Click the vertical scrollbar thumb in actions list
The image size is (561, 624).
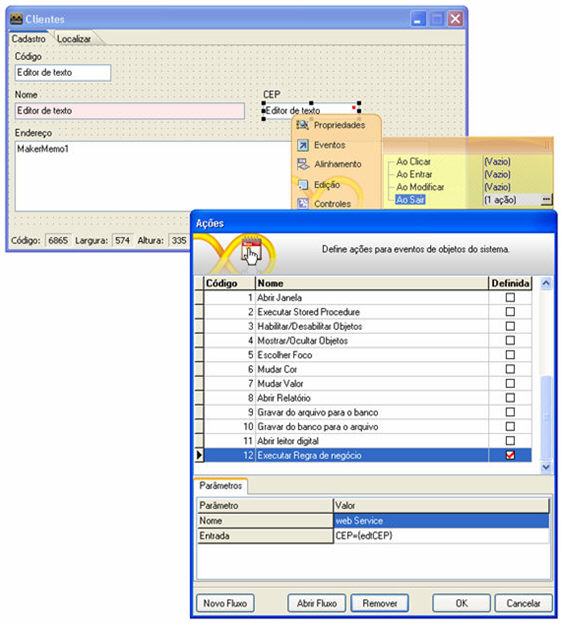click(546, 418)
